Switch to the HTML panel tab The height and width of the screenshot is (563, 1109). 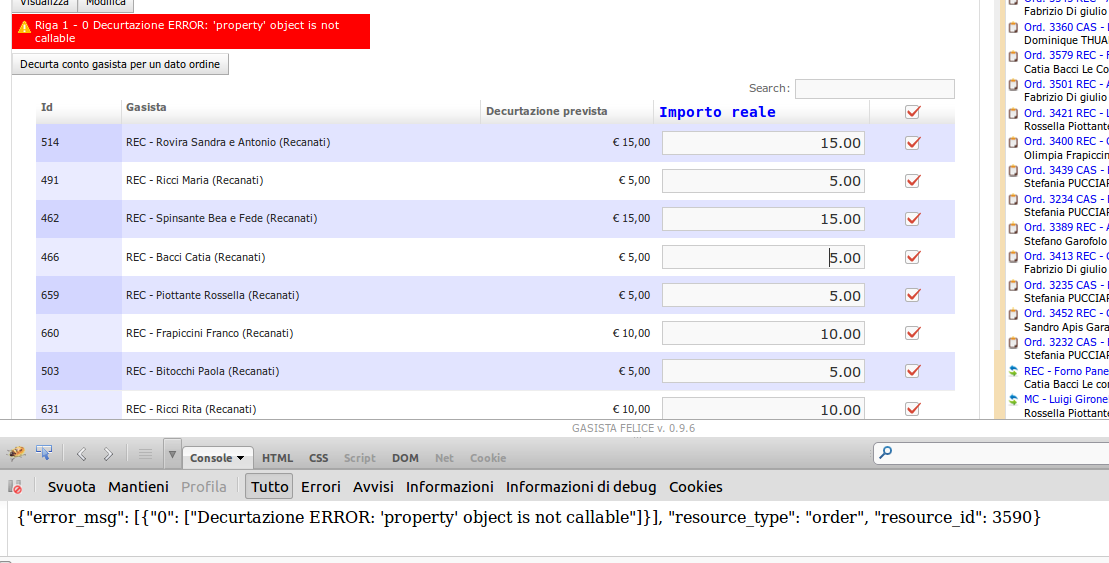point(277,458)
